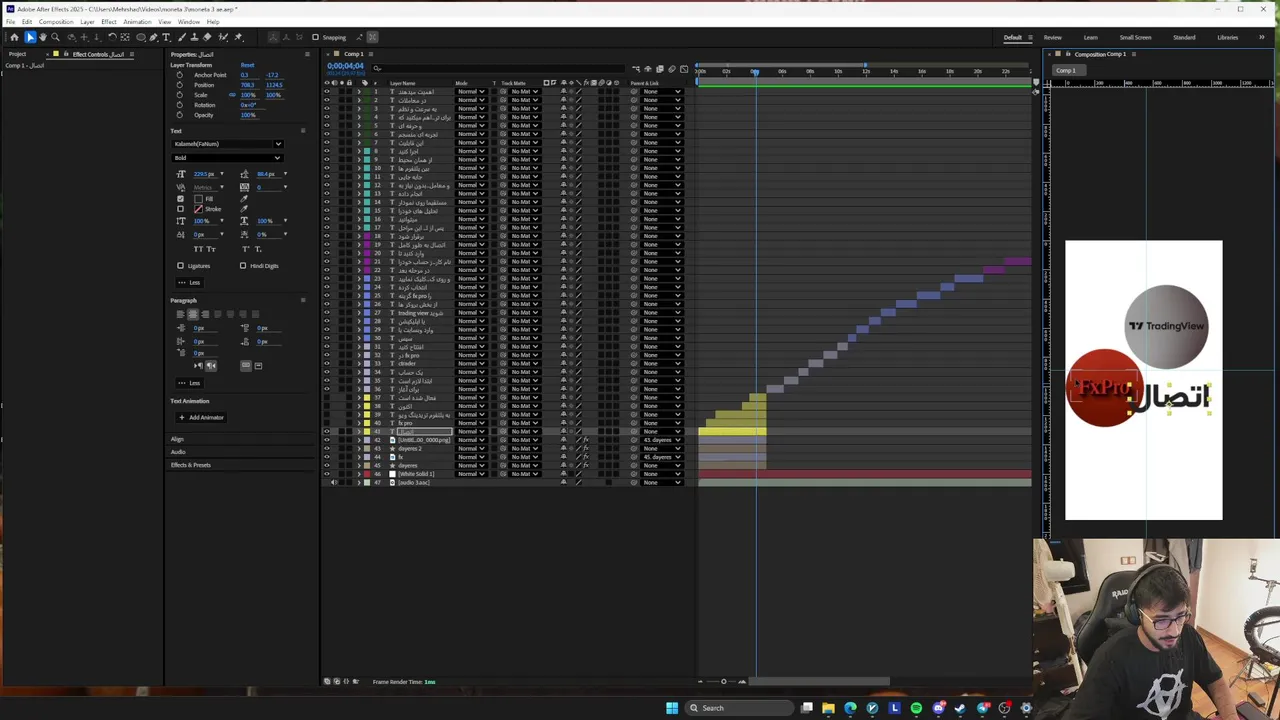Open parent dropdown showing 43. dayeres

click(x=662, y=440)
